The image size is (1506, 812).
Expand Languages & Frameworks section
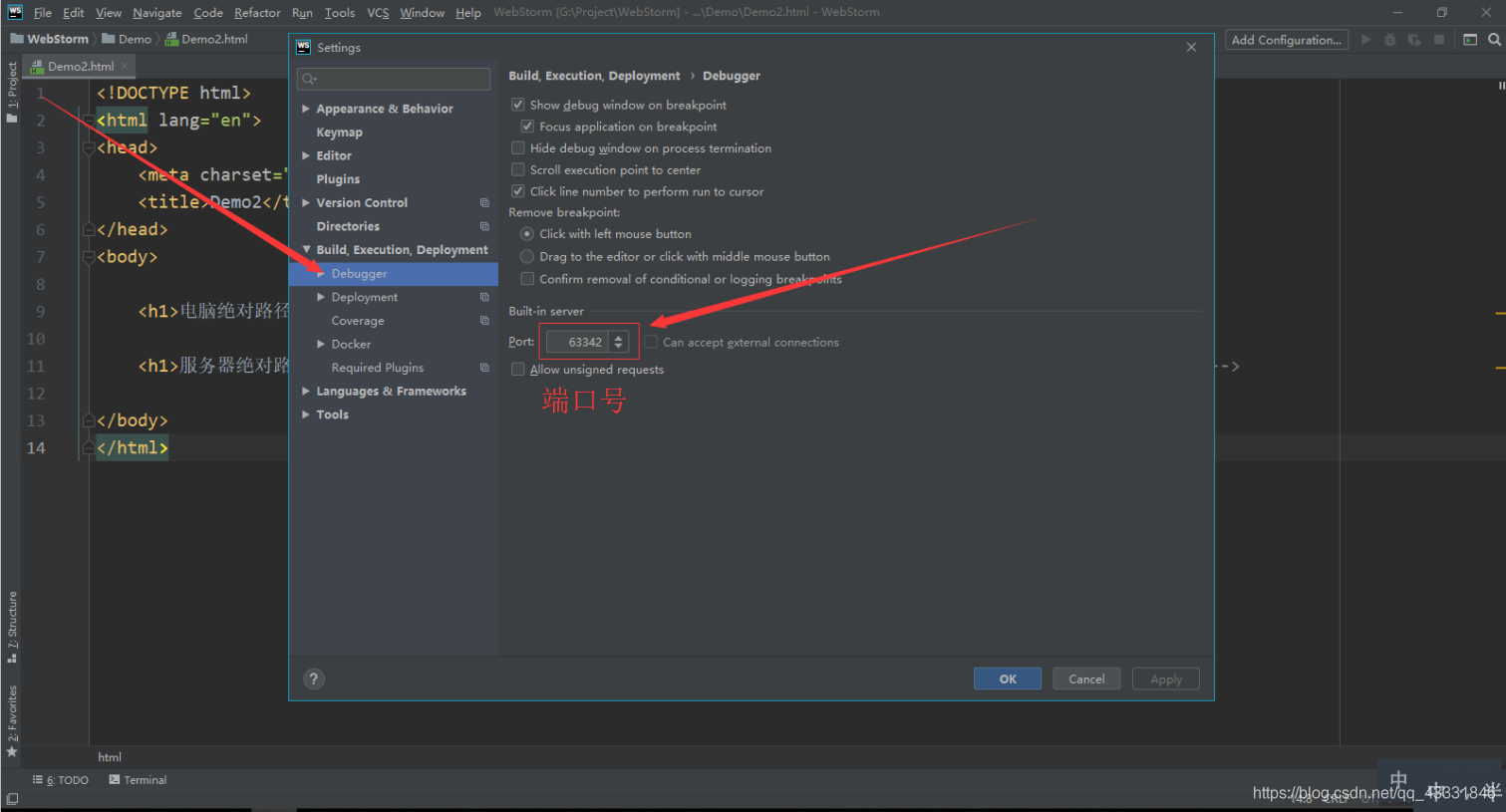(306, 391)
